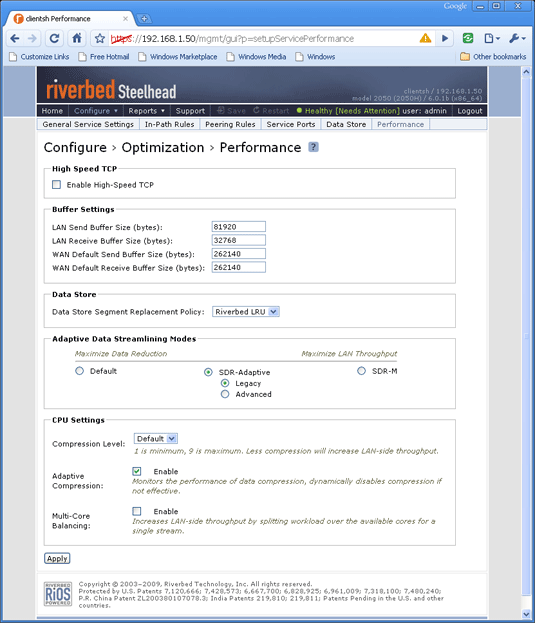Switch to General Service Settings tab
Image resolution: width=535 pixels, height=623 pixels.
[88, 124]
